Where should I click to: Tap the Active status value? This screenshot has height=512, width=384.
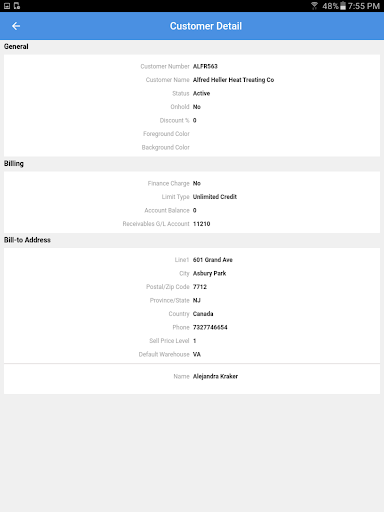tap(201, 93)
